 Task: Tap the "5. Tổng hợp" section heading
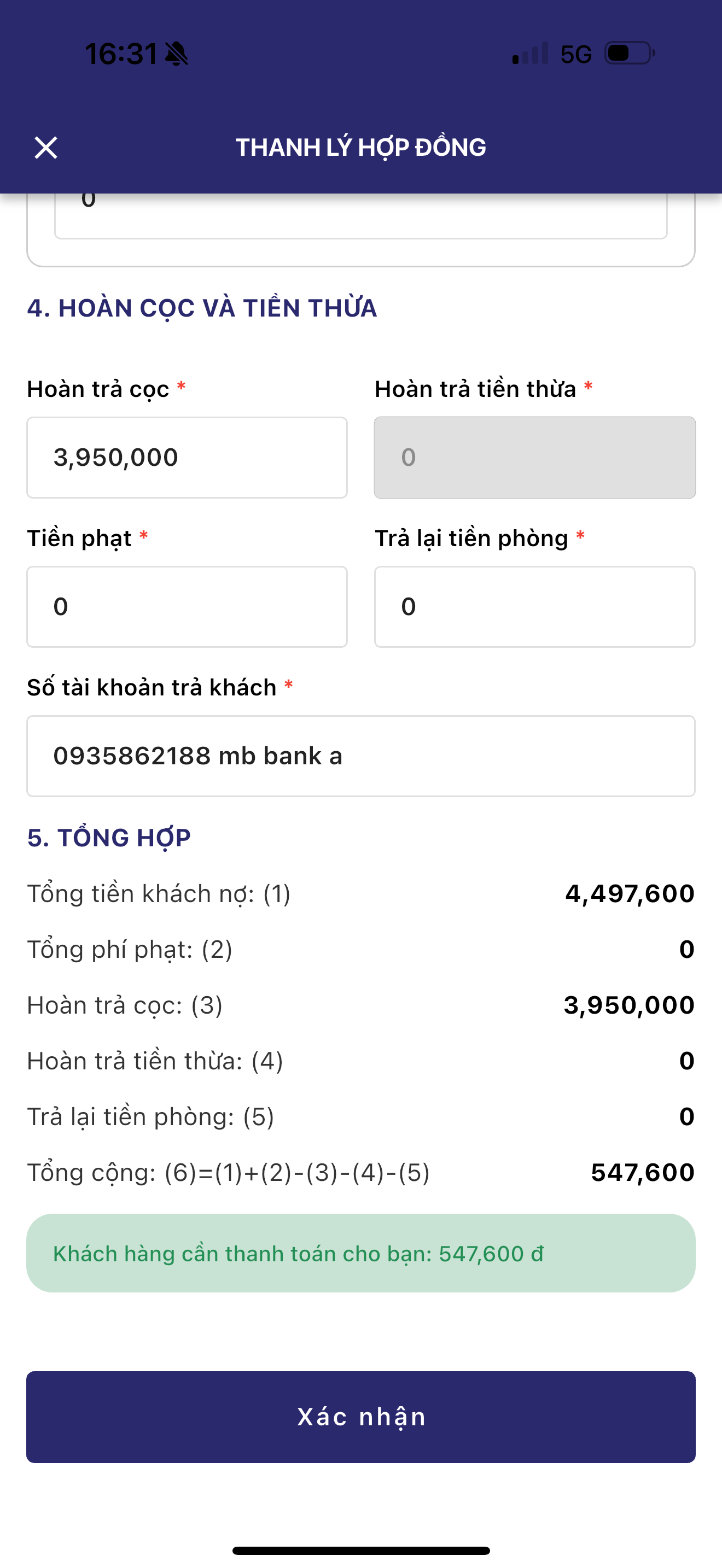[109, 838]
